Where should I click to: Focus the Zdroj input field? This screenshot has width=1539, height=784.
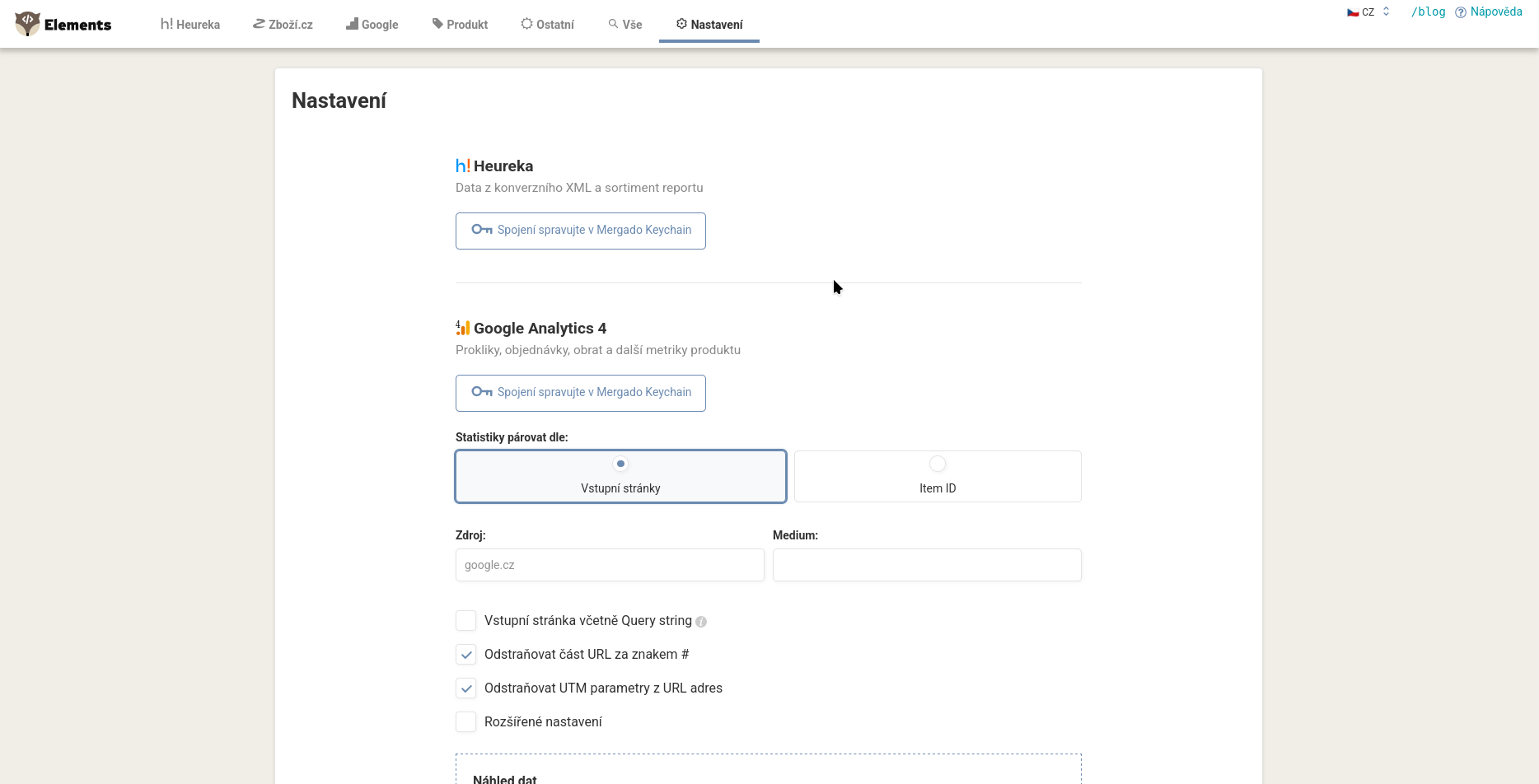[x=610, y=565]
